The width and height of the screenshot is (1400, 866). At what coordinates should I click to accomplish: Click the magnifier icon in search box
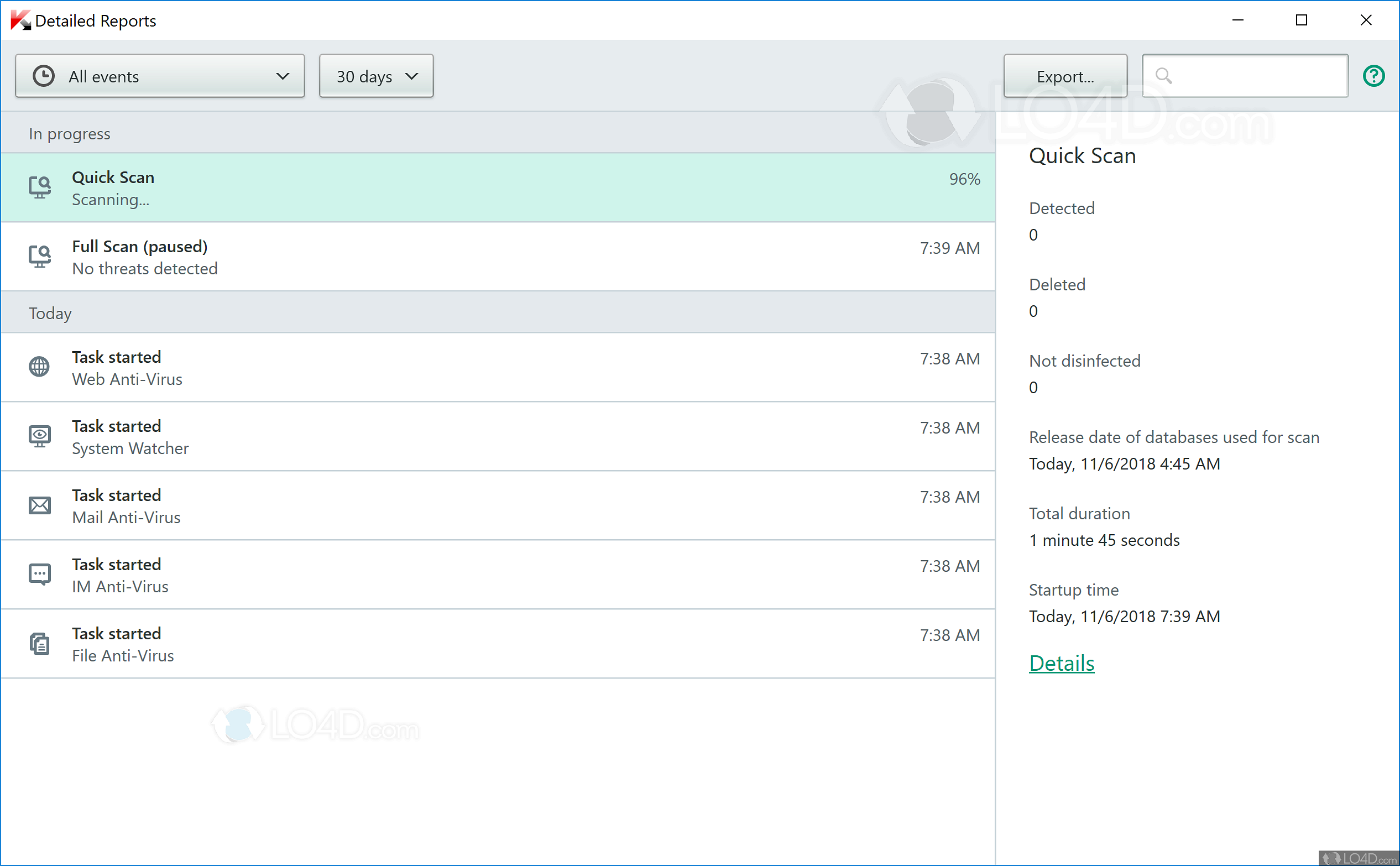tap(1163, 76)
